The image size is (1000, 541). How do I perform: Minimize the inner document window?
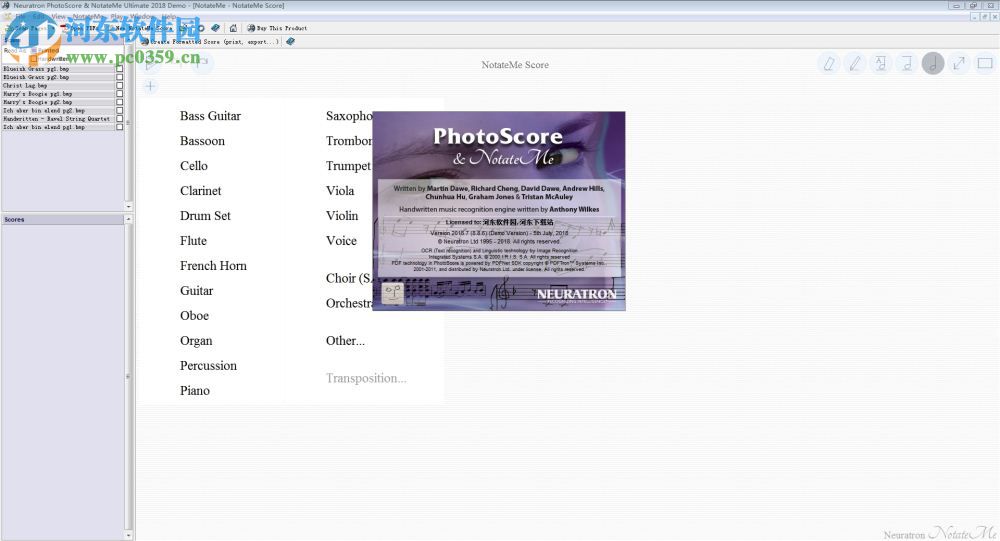975,17
